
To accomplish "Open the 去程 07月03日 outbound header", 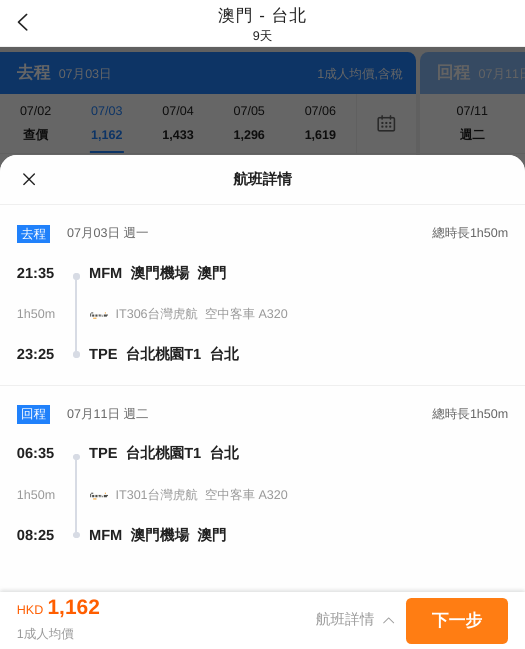I will [x=208, y=73].
